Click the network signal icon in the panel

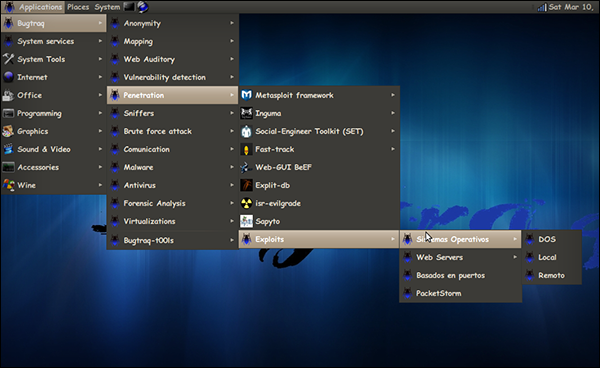(x=542, y=7)
